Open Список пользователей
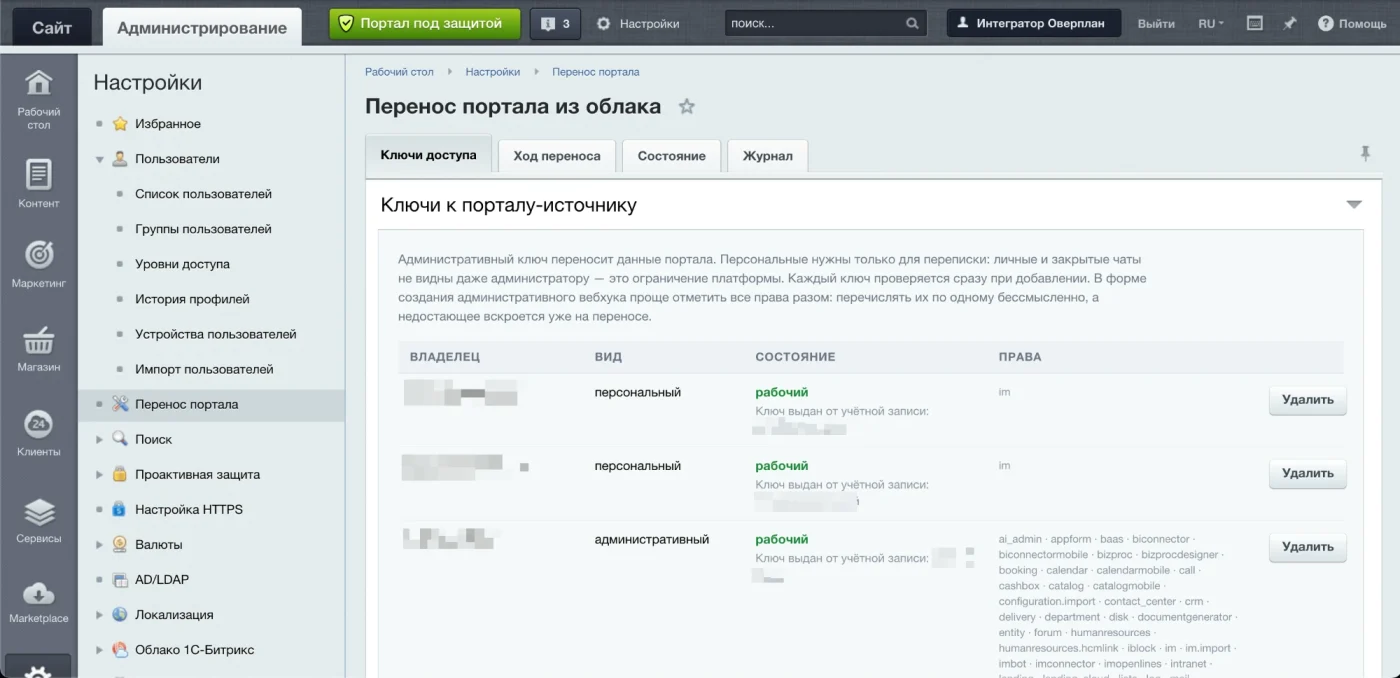The width and height of the screenshot is (1400, 678). click(203, 194)
